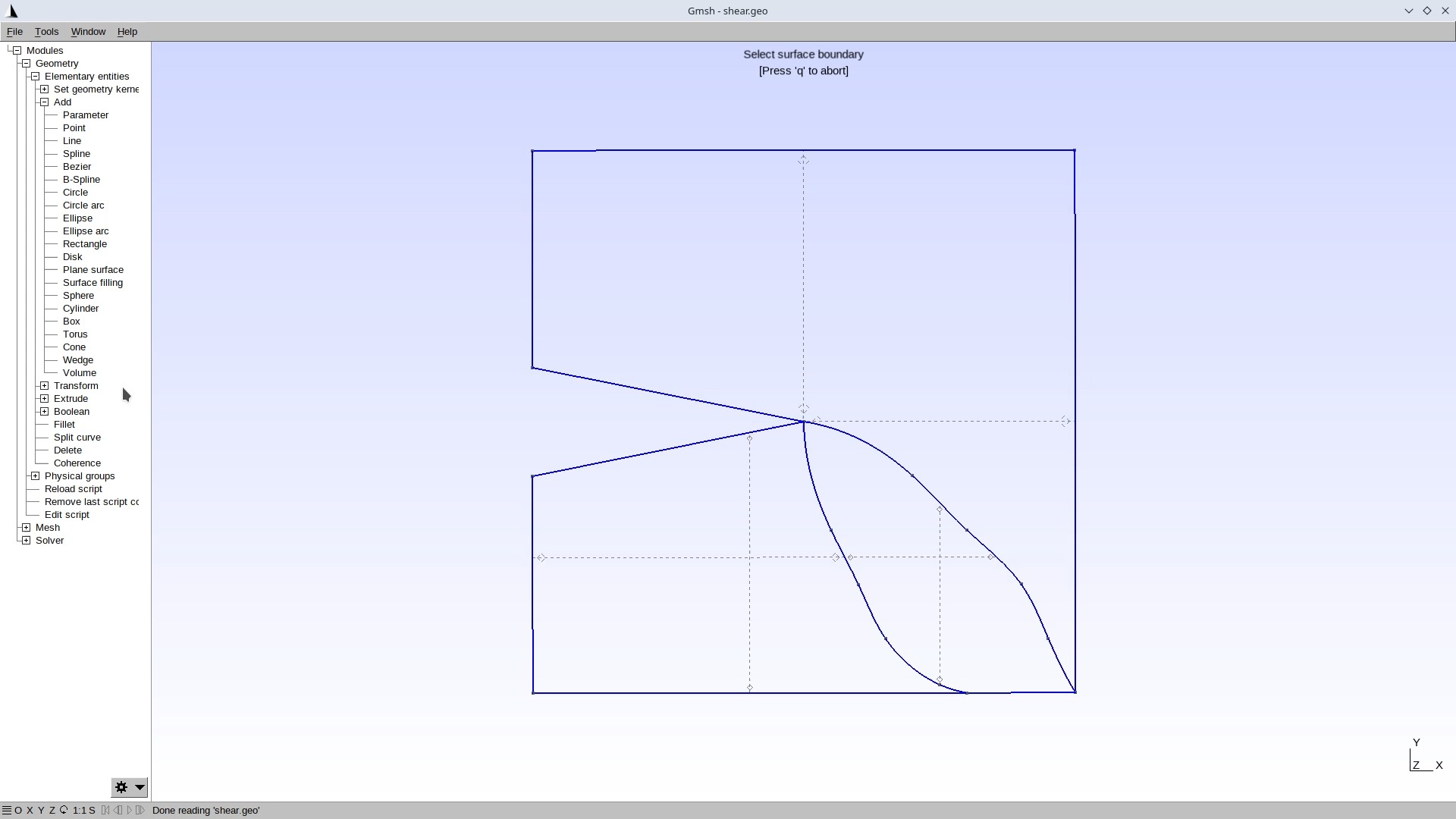Expand the Transform node
This screenshot has width=1456, height=819.
(x=44, y=385)
